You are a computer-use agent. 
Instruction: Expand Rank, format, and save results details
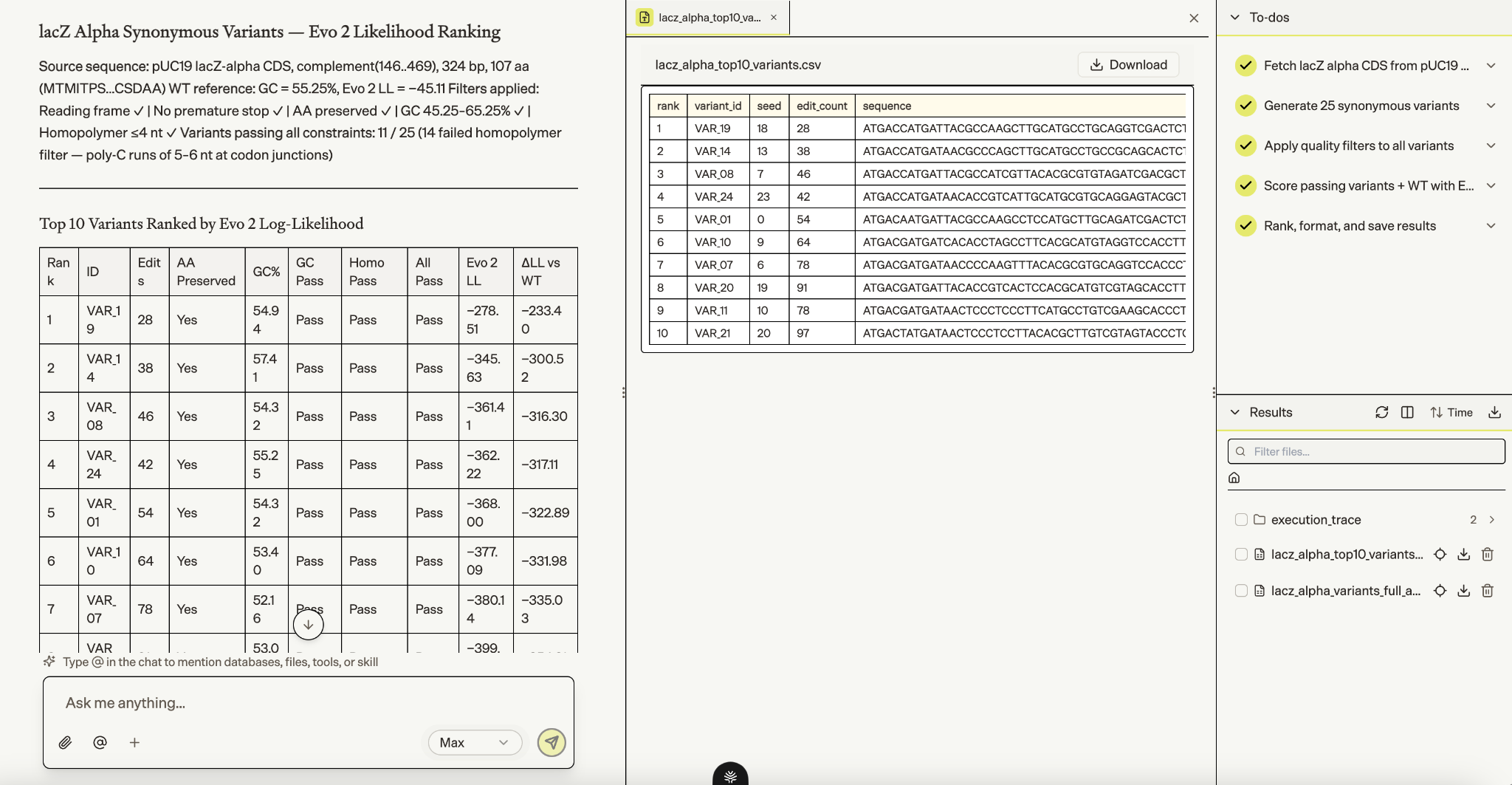tap(1491, 225)
